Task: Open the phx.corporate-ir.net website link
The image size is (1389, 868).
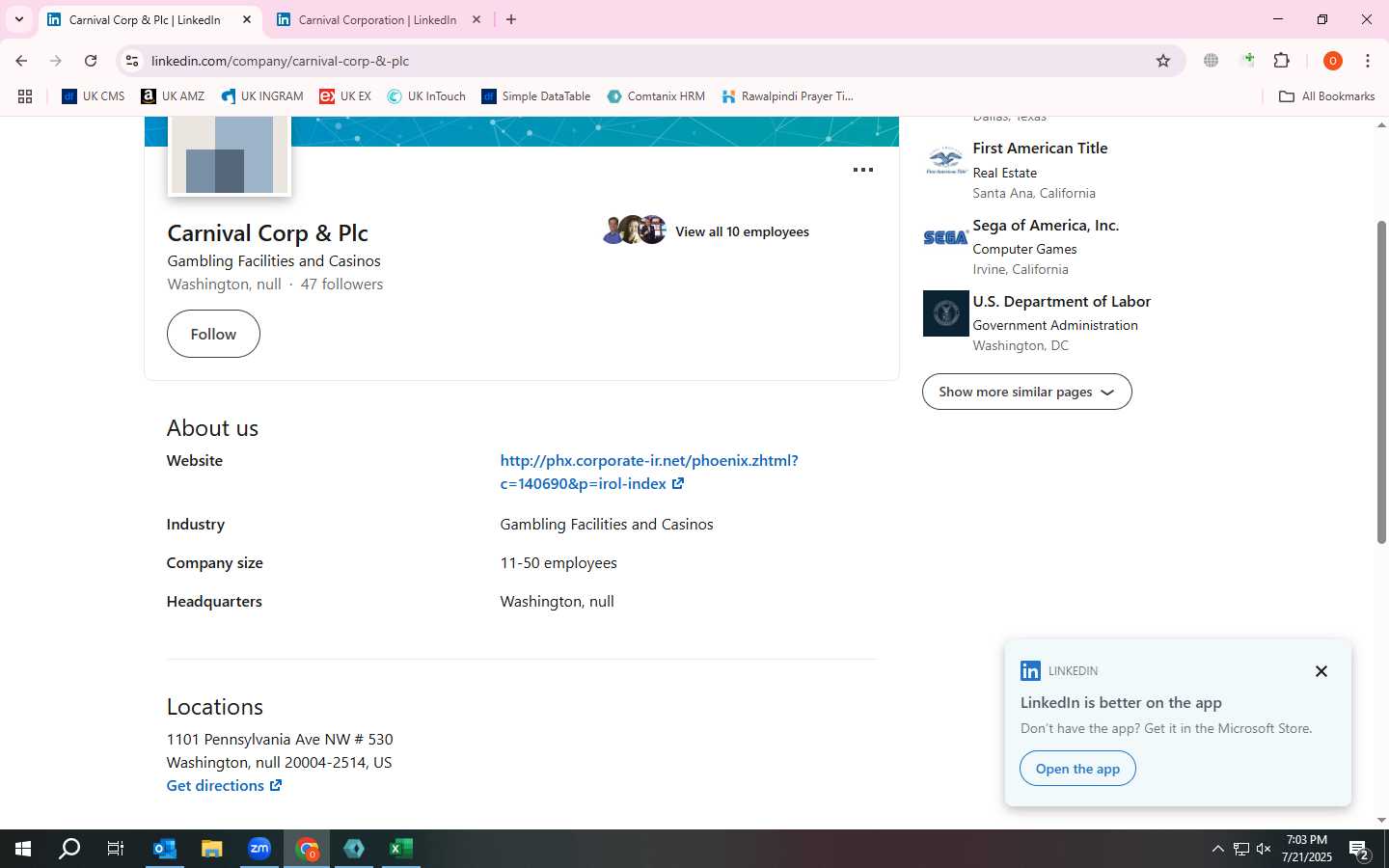Action: click(x=649, y=472)
